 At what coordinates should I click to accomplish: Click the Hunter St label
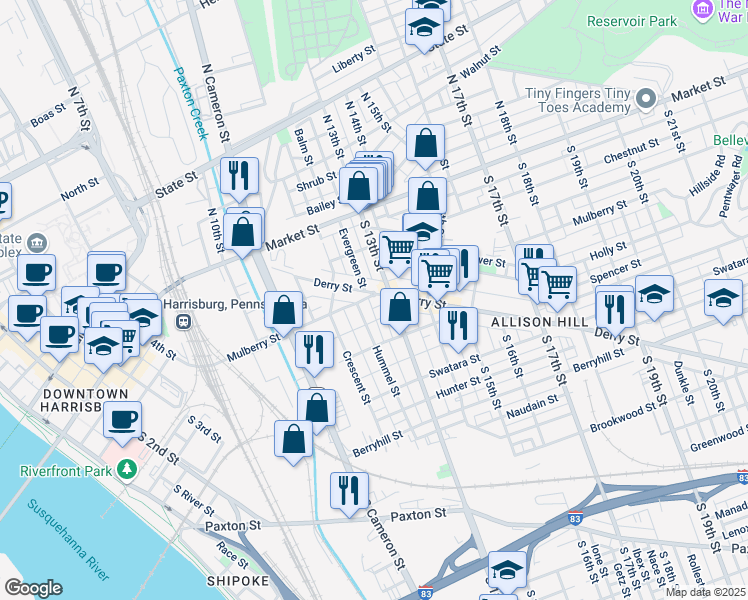click(458, 387)
